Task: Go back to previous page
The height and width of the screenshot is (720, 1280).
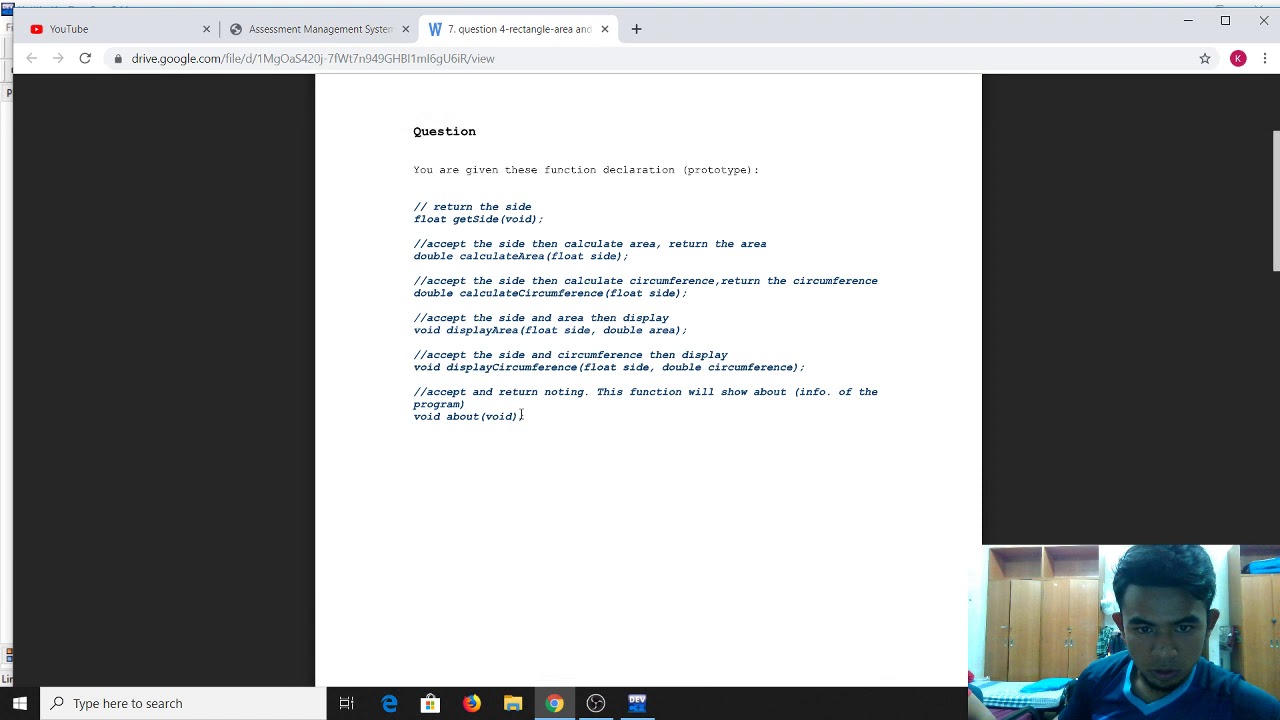Action: (x=31, y=58)
